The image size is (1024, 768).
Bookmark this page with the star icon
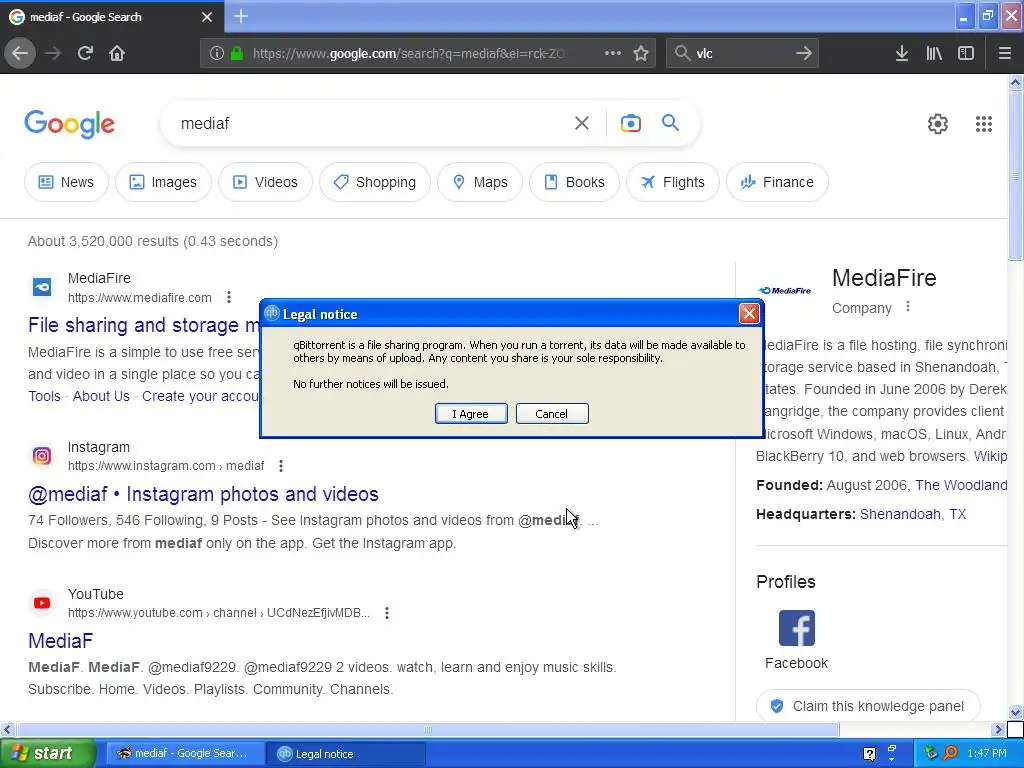[641, 53]
